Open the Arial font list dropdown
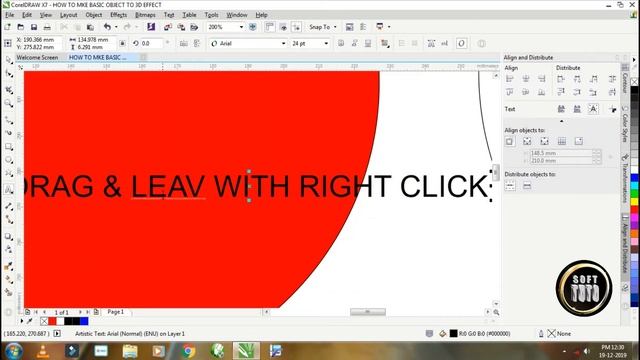Viewport: 640px width, 360px height. (x=284, y=43)
